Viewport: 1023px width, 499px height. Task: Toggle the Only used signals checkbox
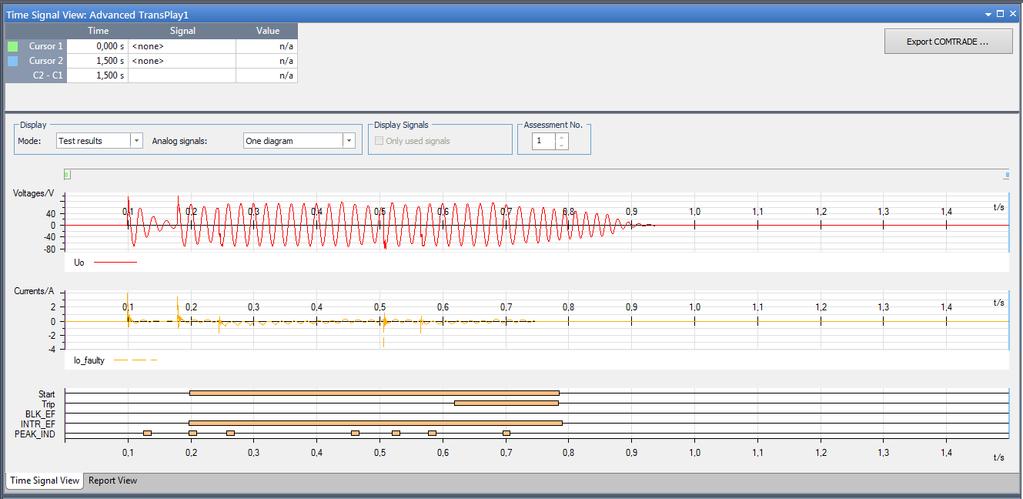tap(379, 141)
